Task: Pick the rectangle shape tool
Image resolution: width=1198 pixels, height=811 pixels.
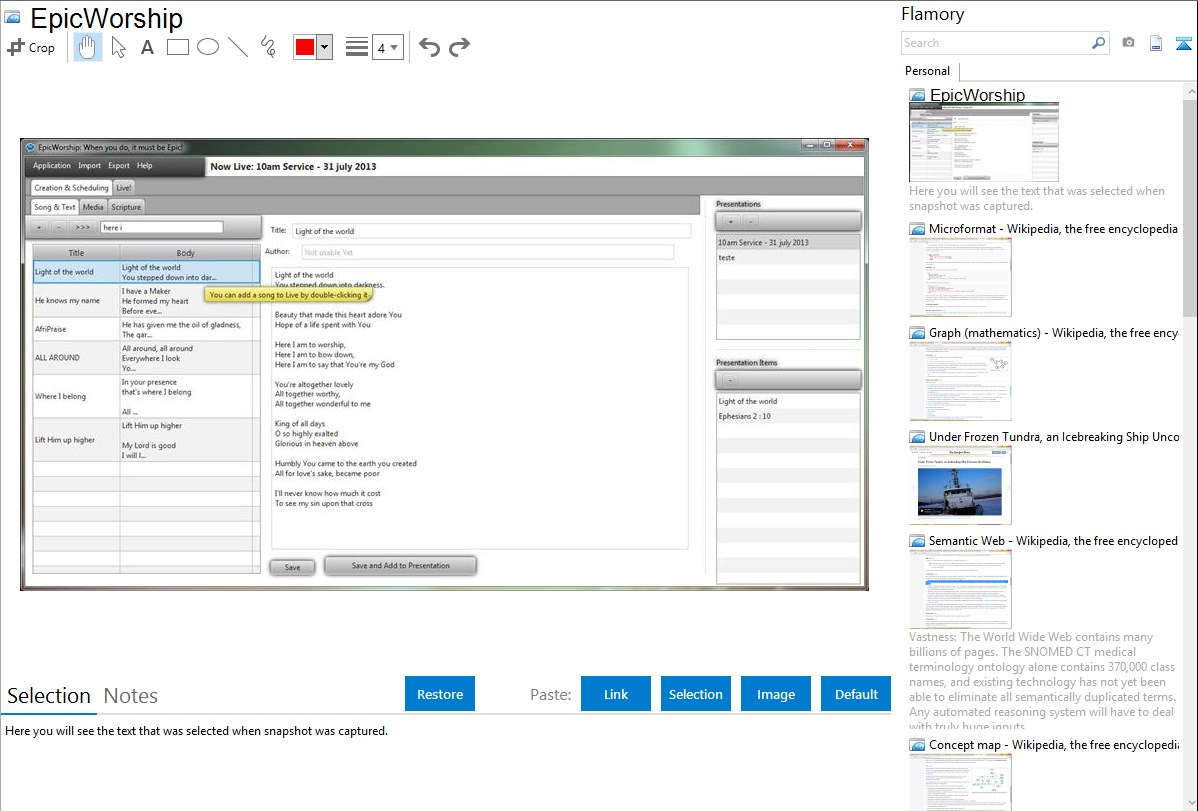Action: [x=178, y=47]
